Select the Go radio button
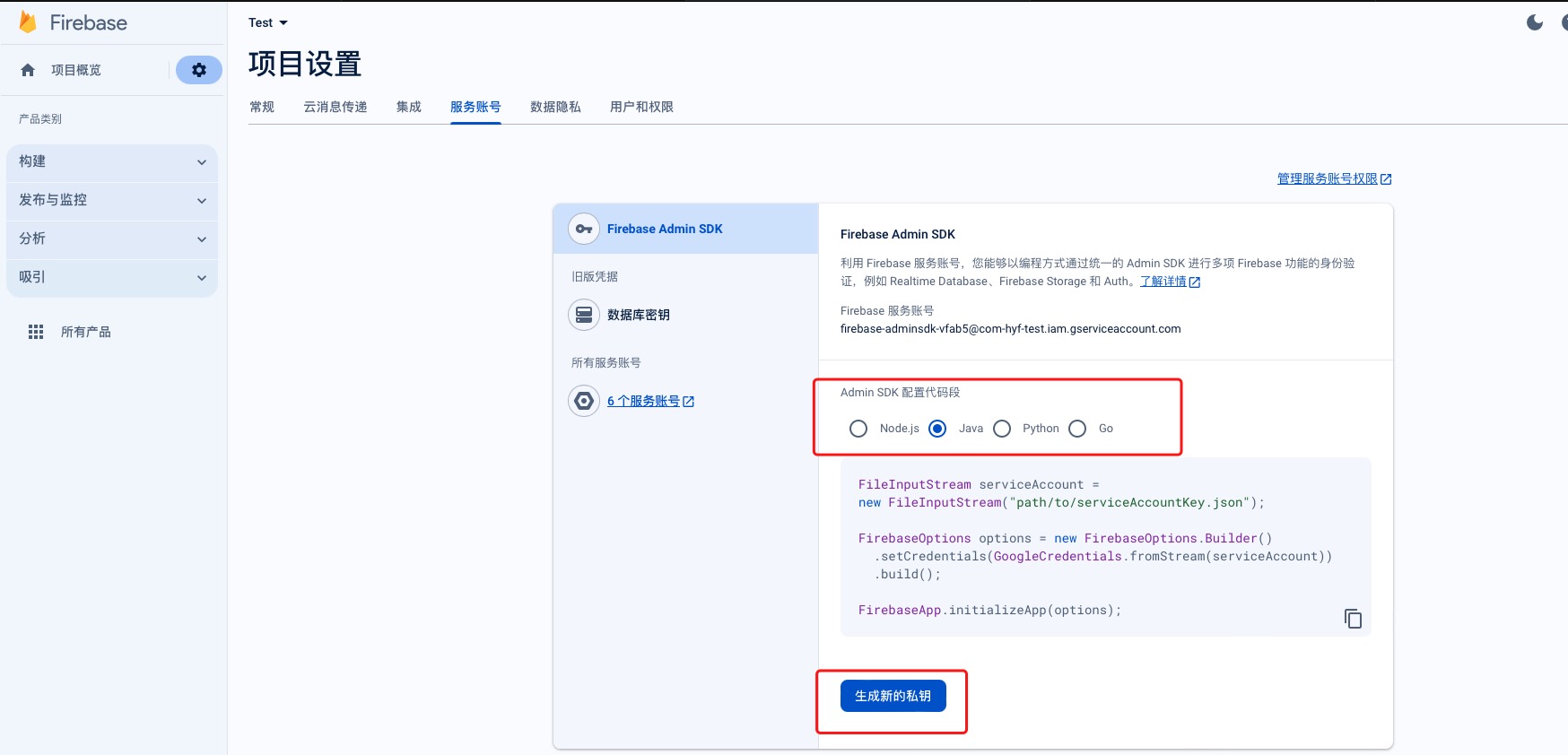1568x755 pixels. tap(1077, 429)
